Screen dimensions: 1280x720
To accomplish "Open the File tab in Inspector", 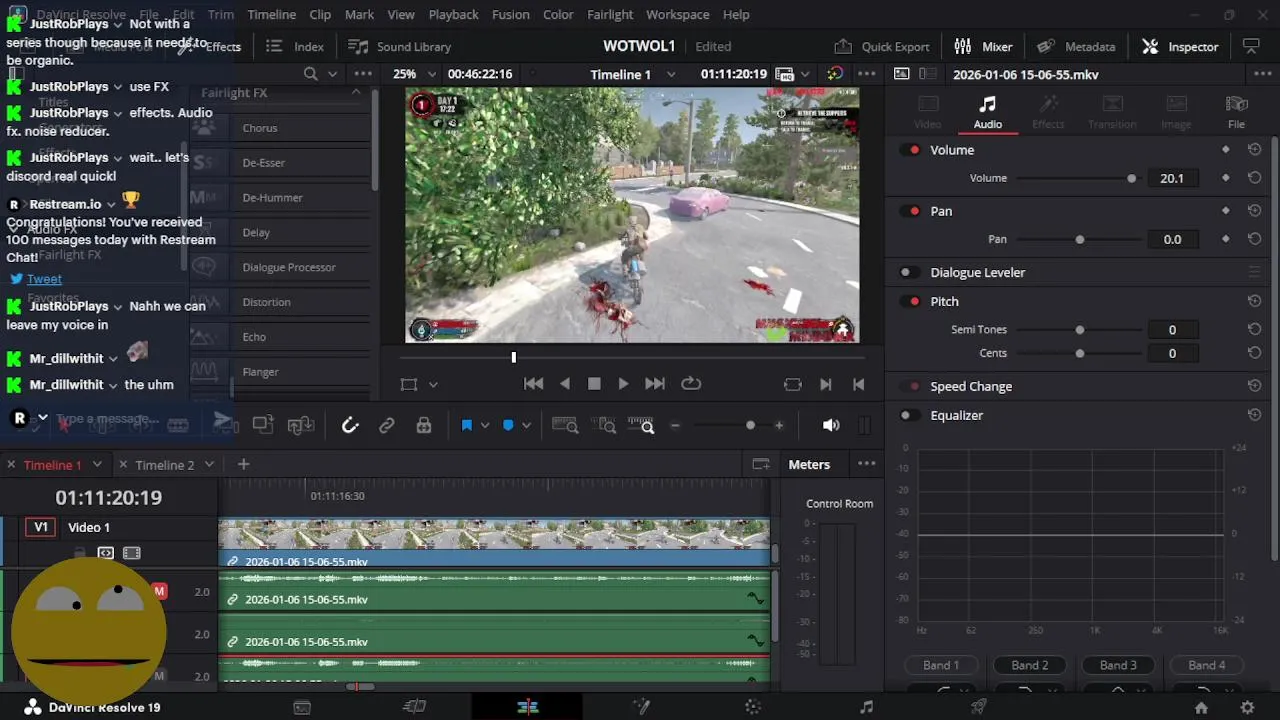I will [x=1237, y=111].
